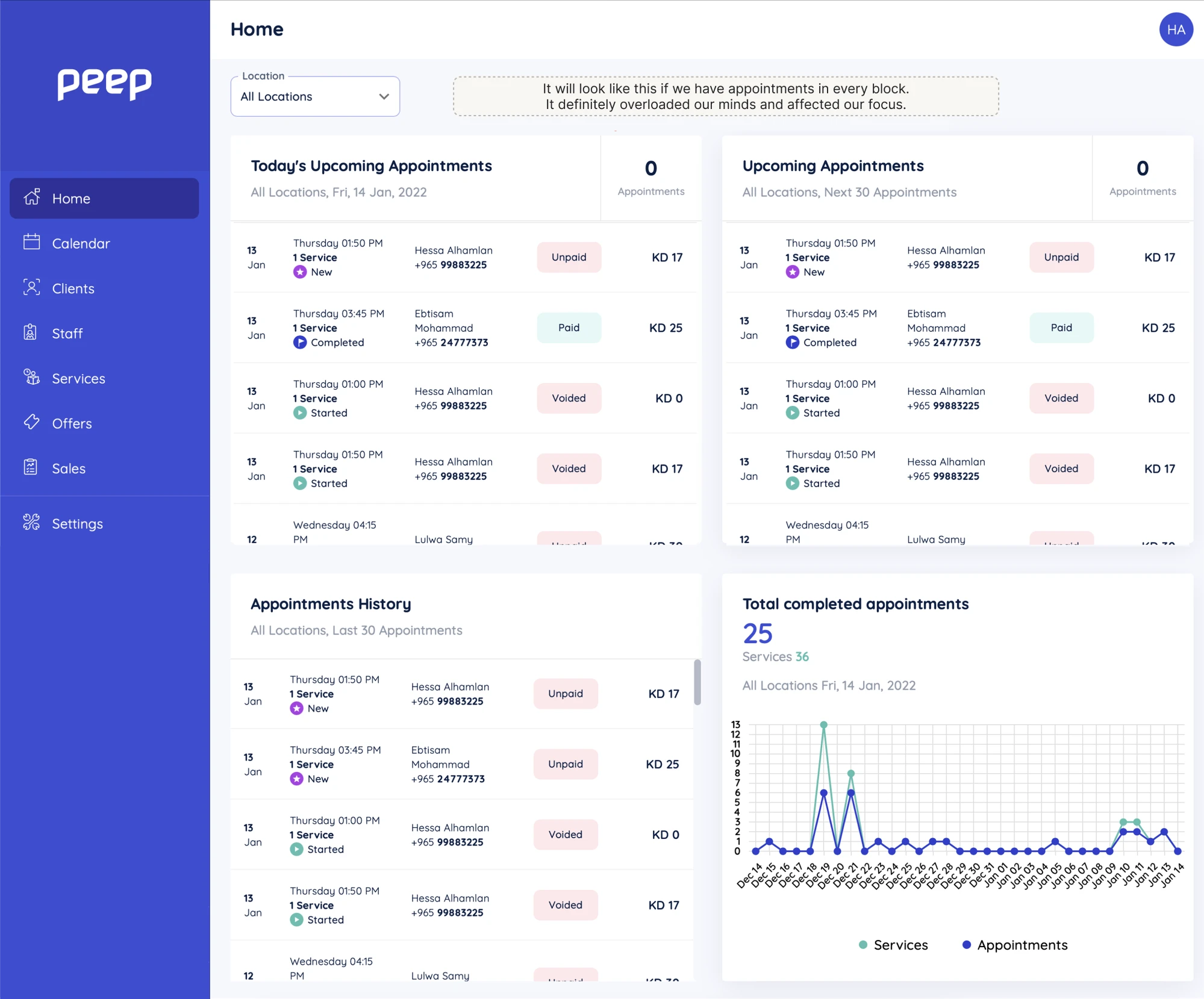Navigate to the Settings section

pos(77,523)
